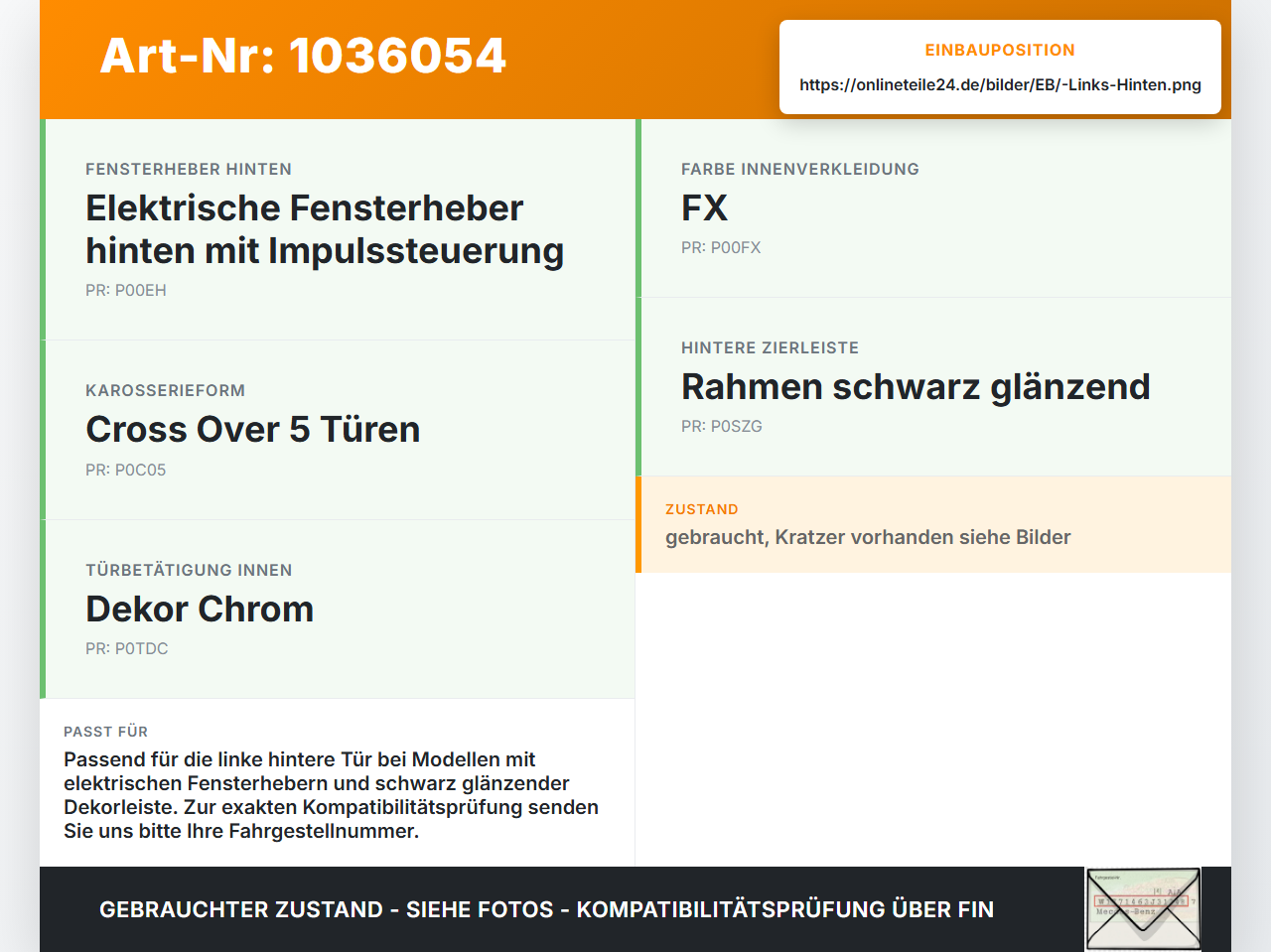The width and height of the screenshot is (1271, 952).
Task: Click the GEBRAUCHTER ZUSTAND footer banner text
Action: point(546,909)
